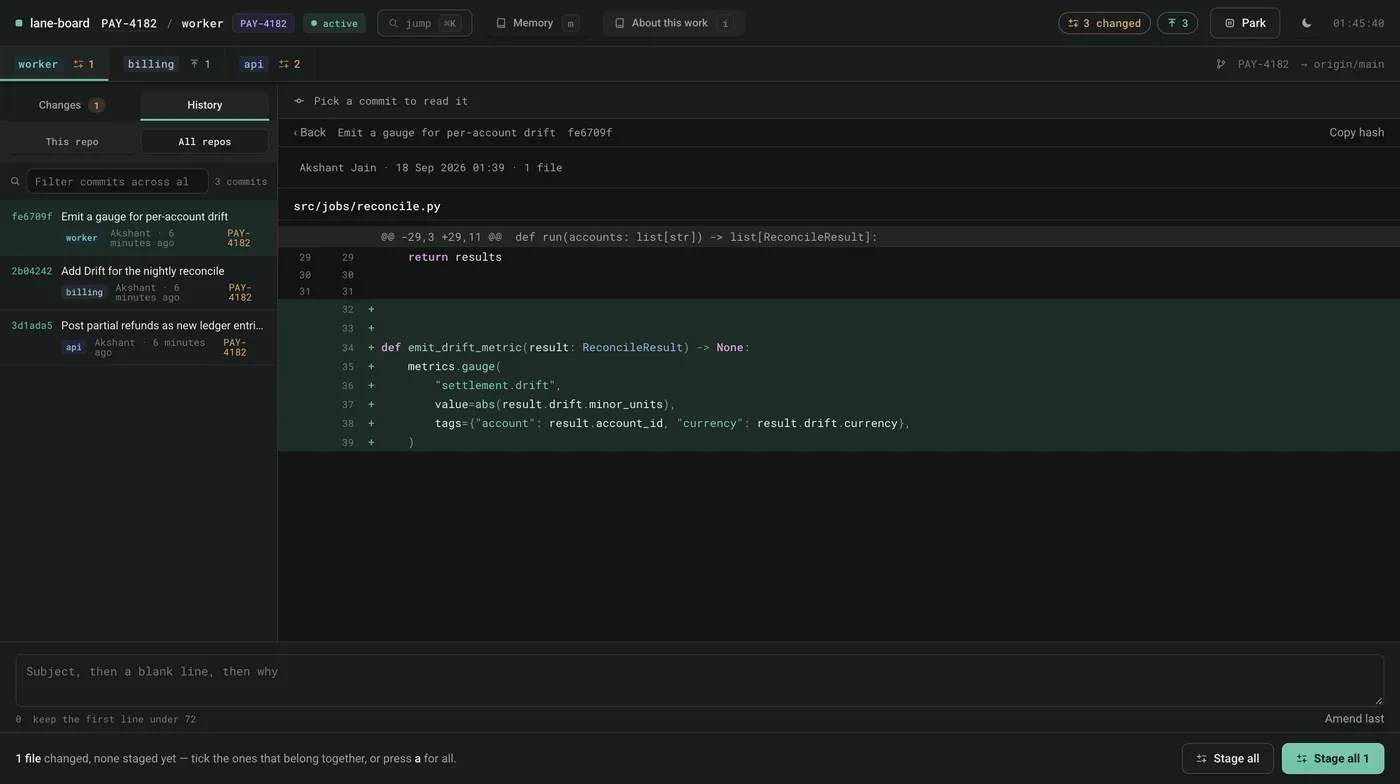1400x784 pixels.
Task: Click the commit filter search icon
Action: pyautogui.click(x=15, y=181)
